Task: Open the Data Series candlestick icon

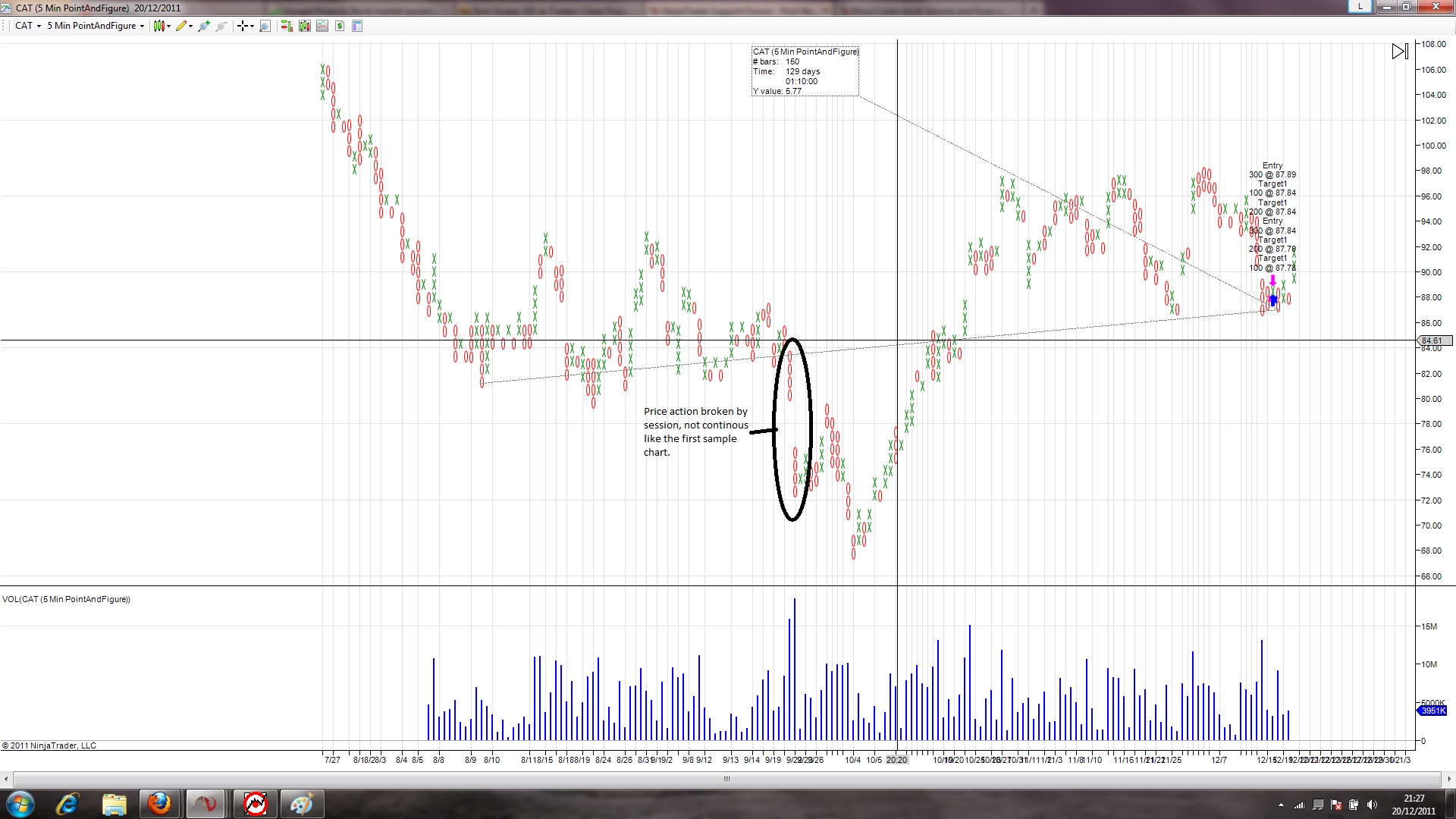Action: click(x=304, y=26)
